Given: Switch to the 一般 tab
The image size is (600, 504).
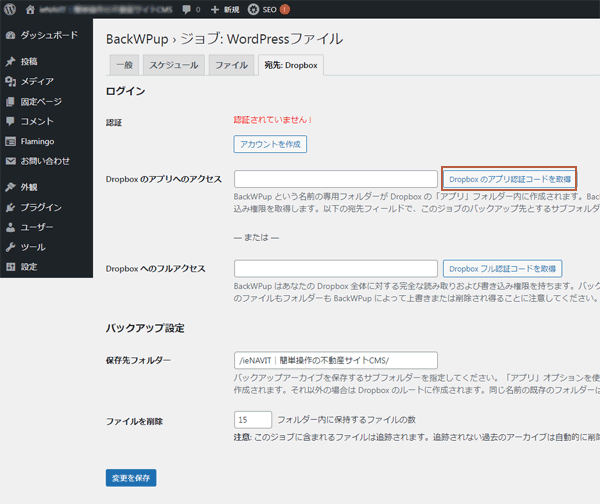Looking at the screenshot, I should coord(124,65).
